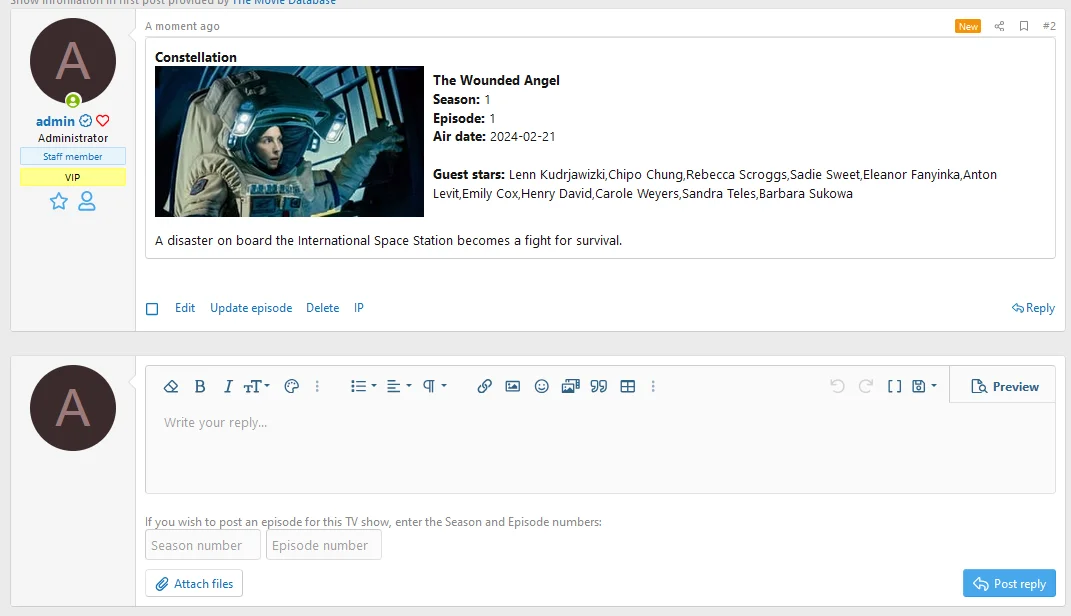1071x616 pixels.
Task: Click the eraser remove formatting icon
Action: click(x=171, y=387)
